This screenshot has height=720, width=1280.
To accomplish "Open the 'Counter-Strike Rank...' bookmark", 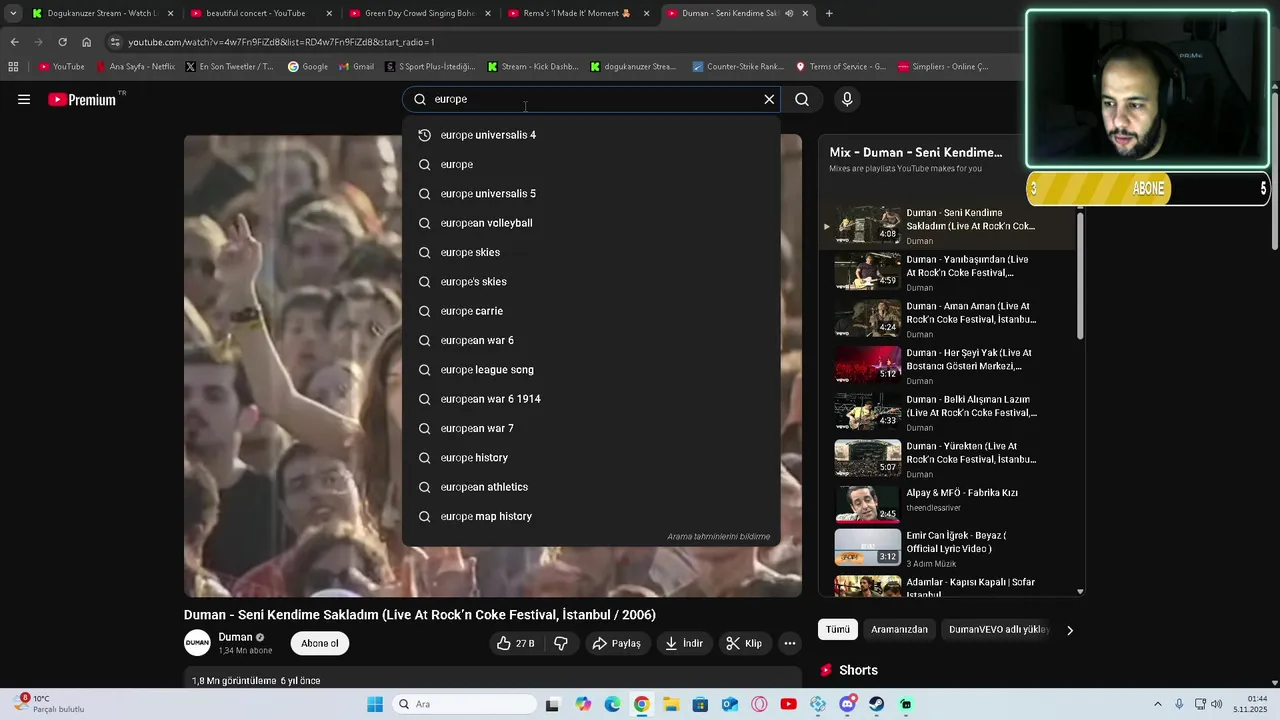I will (738, 67).
